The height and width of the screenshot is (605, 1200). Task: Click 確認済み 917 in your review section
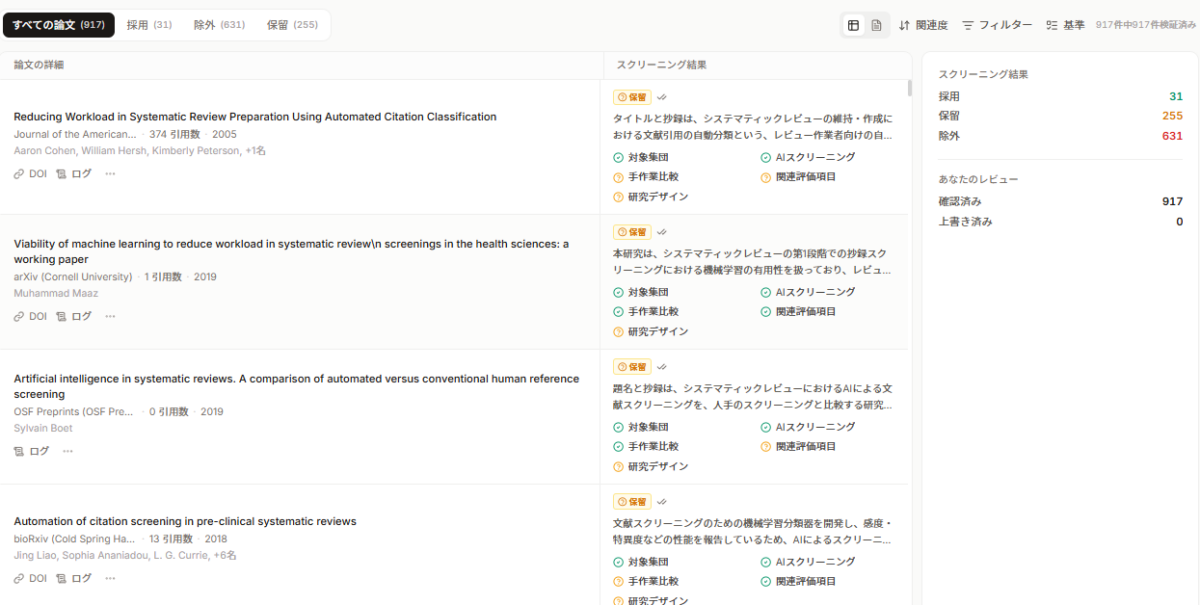tap(1061, 202)
